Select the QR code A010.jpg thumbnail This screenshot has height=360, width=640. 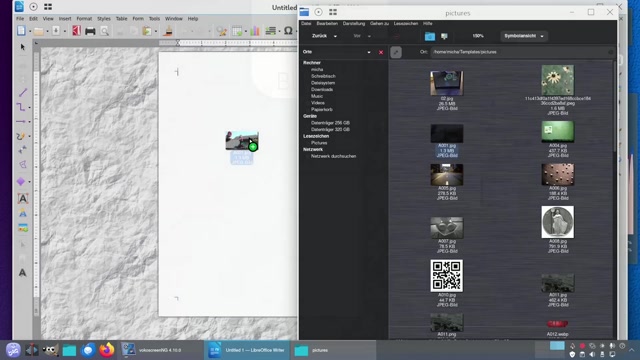[x=447, y=276]
